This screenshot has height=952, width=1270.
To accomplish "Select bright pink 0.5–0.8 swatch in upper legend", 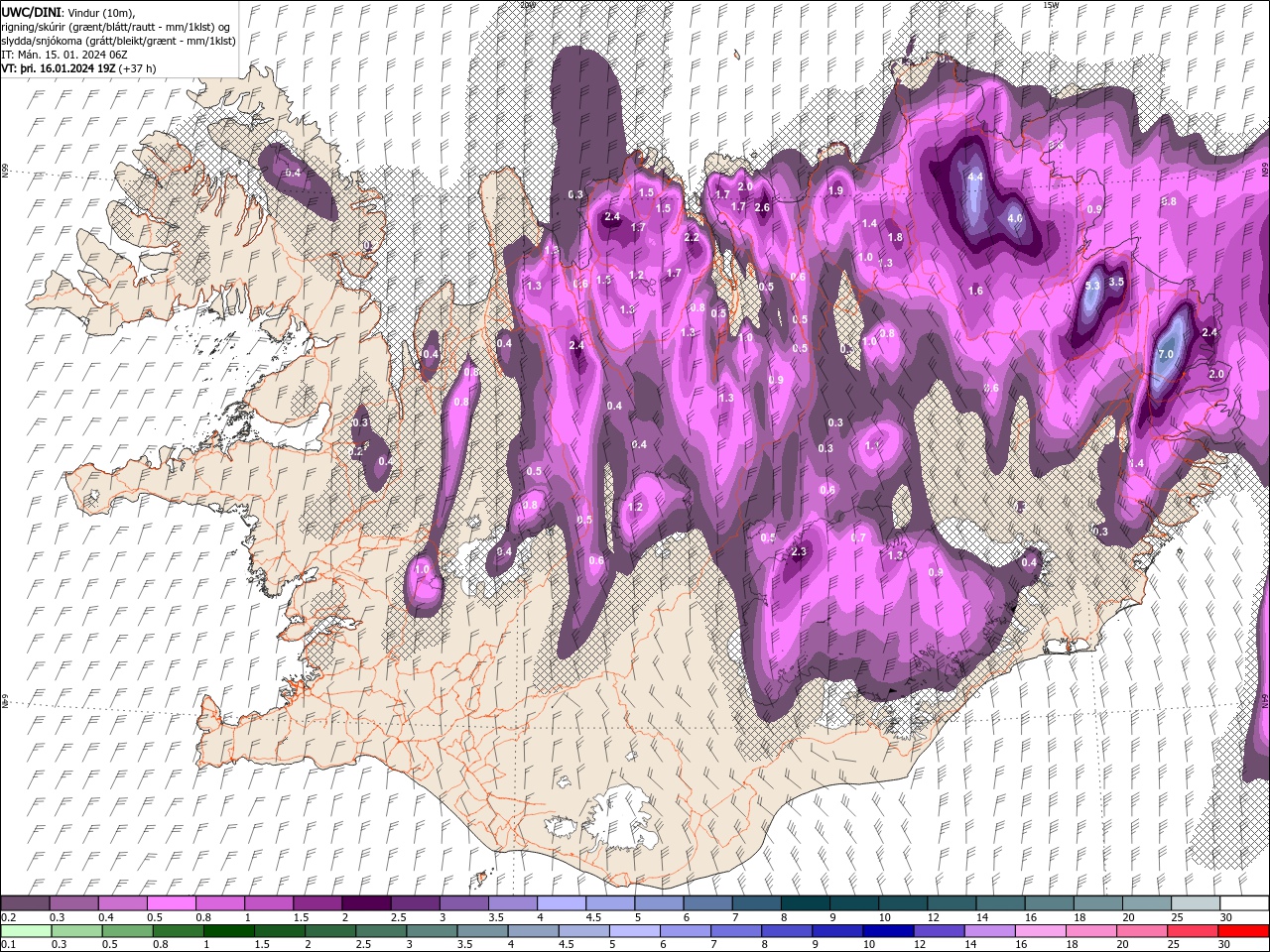I will (171, 903).
